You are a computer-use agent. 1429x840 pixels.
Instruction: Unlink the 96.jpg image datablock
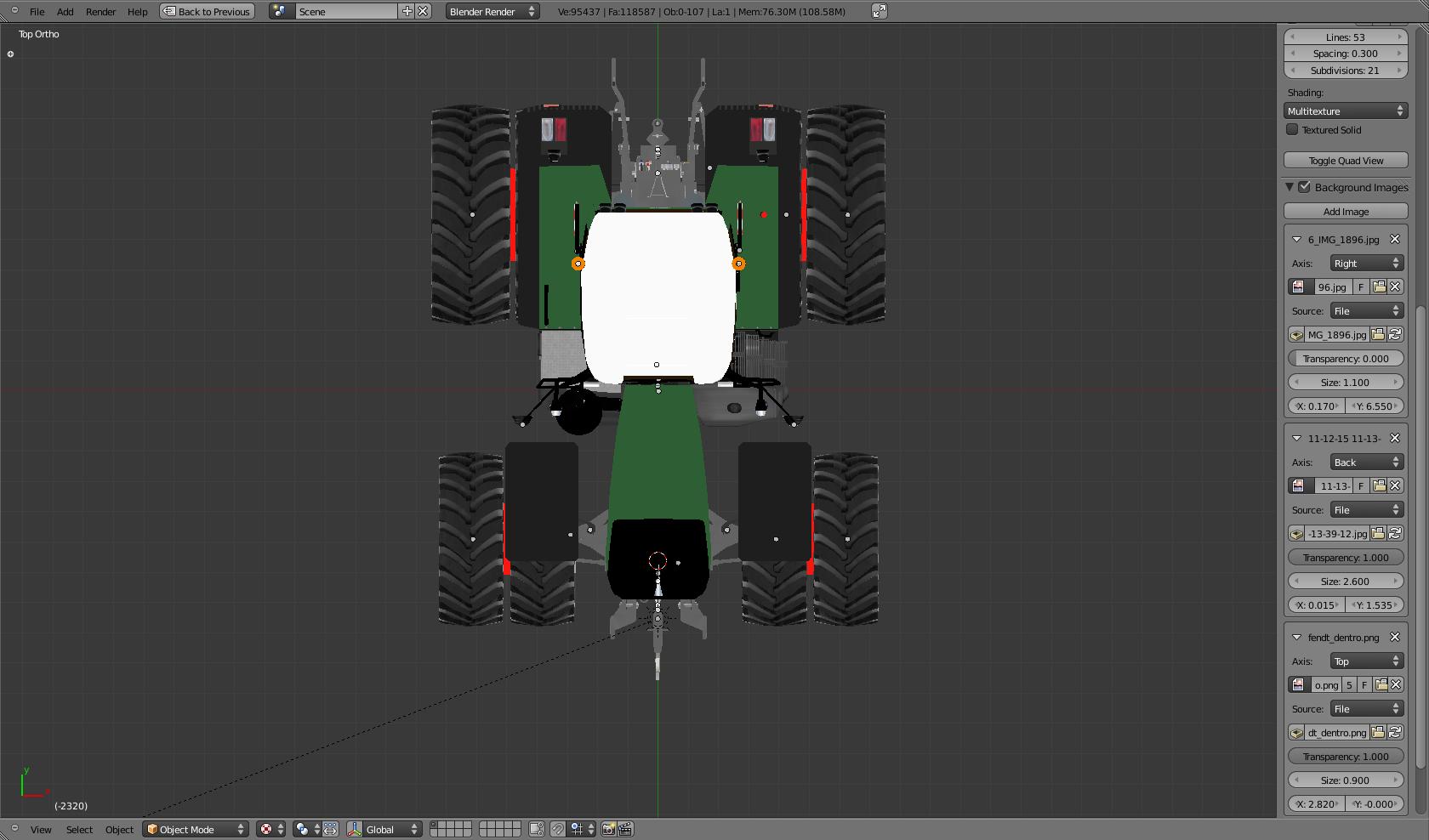pos(1395,287)
